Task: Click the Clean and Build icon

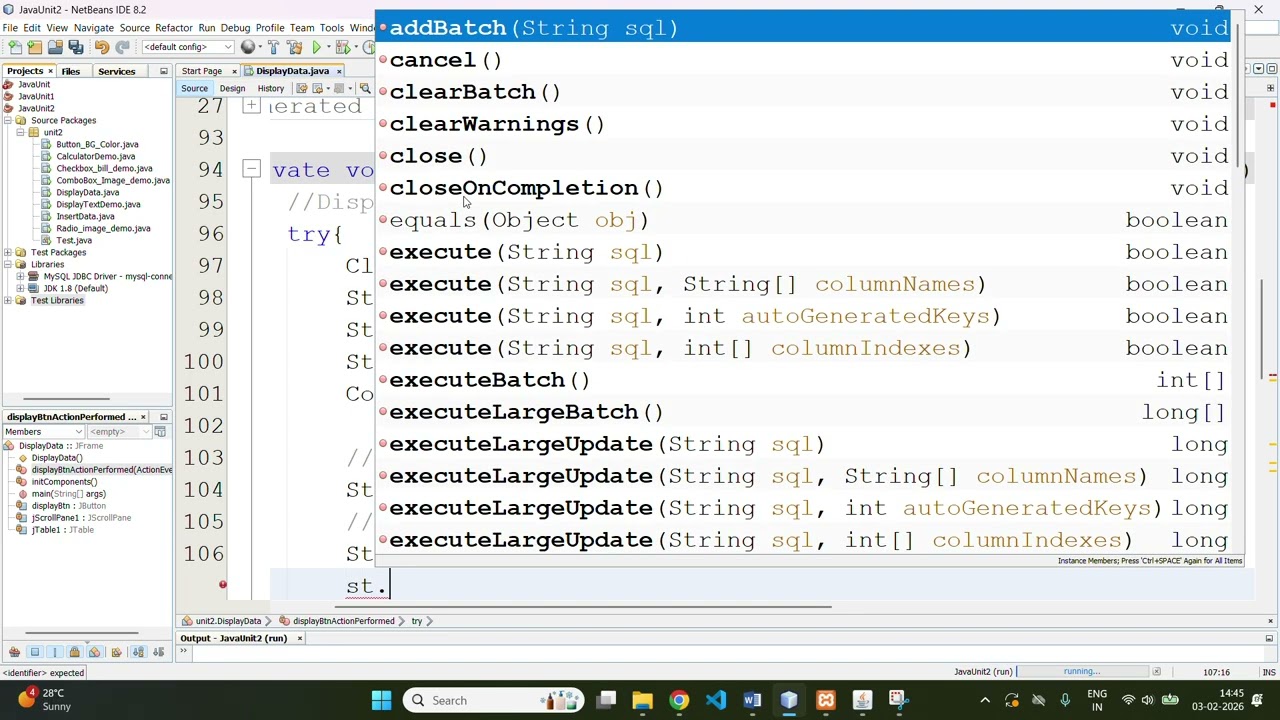Action: point(294,47)
